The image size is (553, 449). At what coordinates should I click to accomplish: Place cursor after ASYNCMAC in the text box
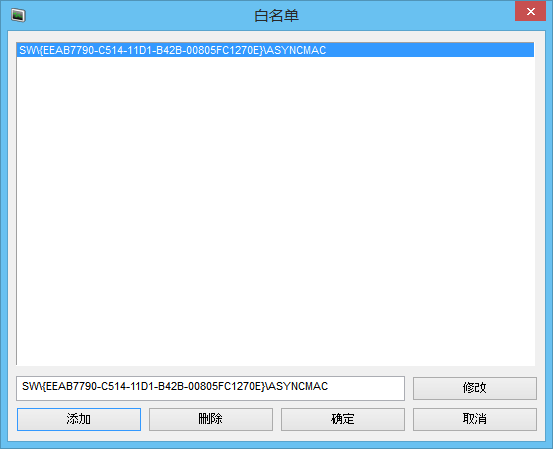click(x=329, y=387)
